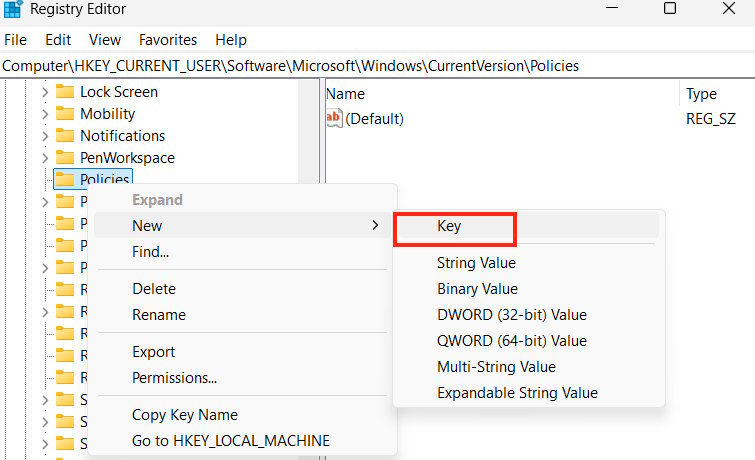Click the Type column header
This screenshot has height=460, width=755.
click(702, 94)
